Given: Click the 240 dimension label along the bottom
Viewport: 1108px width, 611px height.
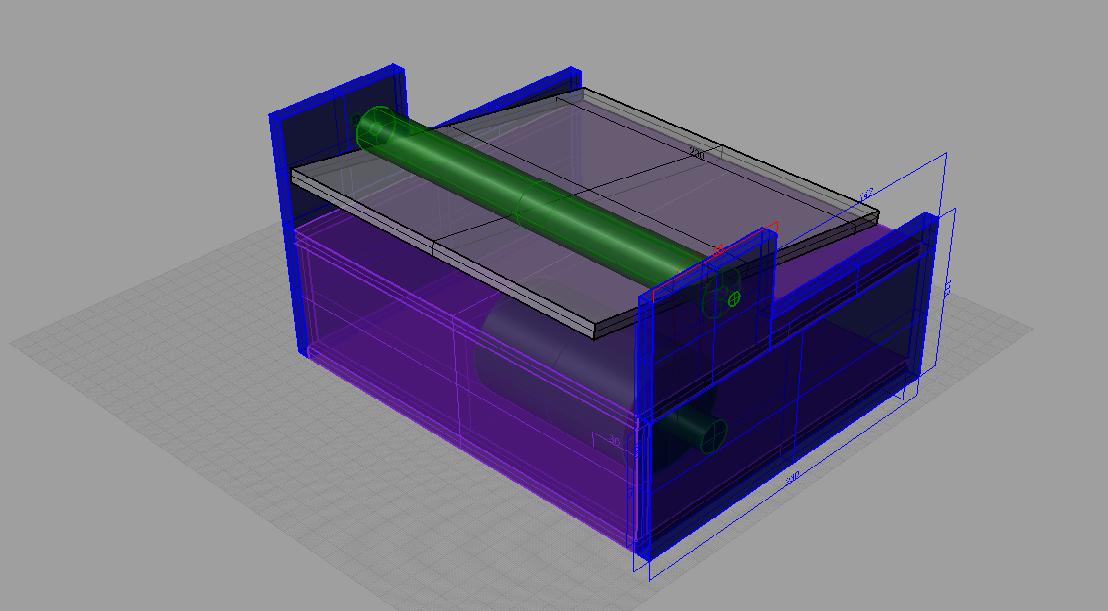Looking at the screenshot, I should click(792, 479).
